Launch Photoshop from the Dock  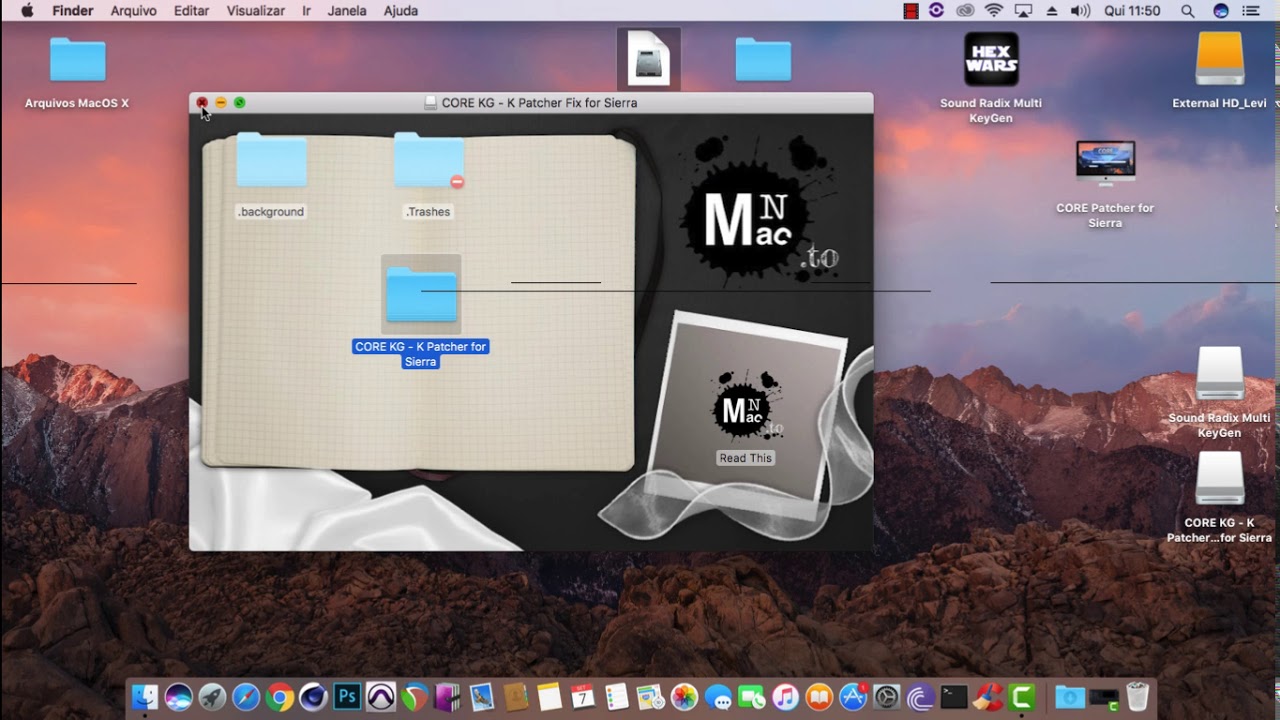[x=347, y=696]
